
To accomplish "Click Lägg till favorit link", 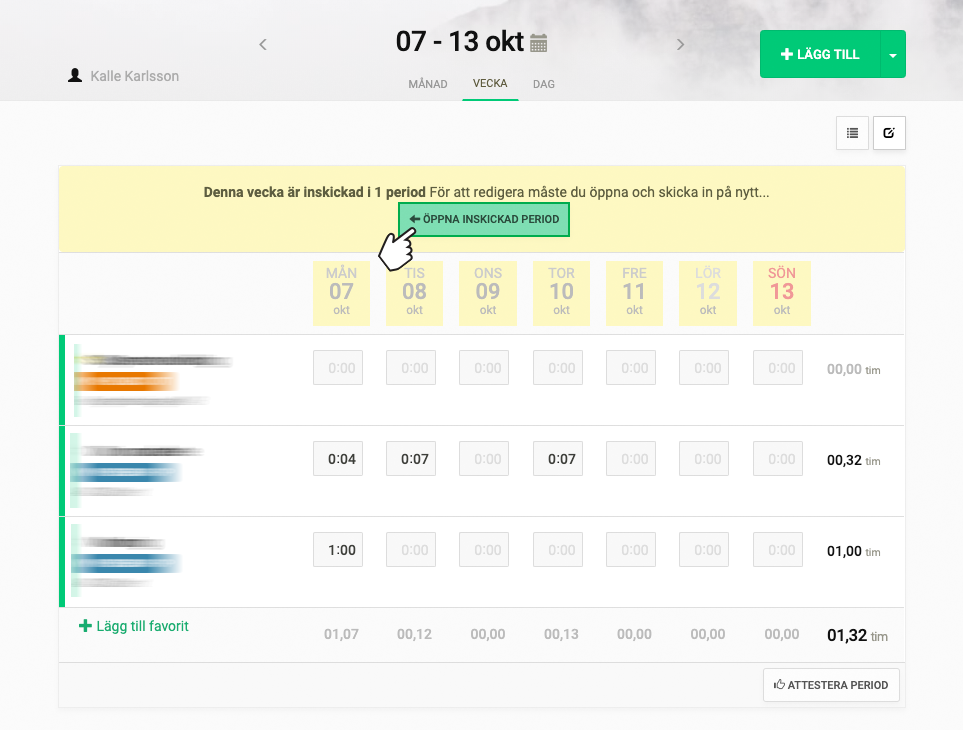I will pyautogui.click(x=134, y=627).
